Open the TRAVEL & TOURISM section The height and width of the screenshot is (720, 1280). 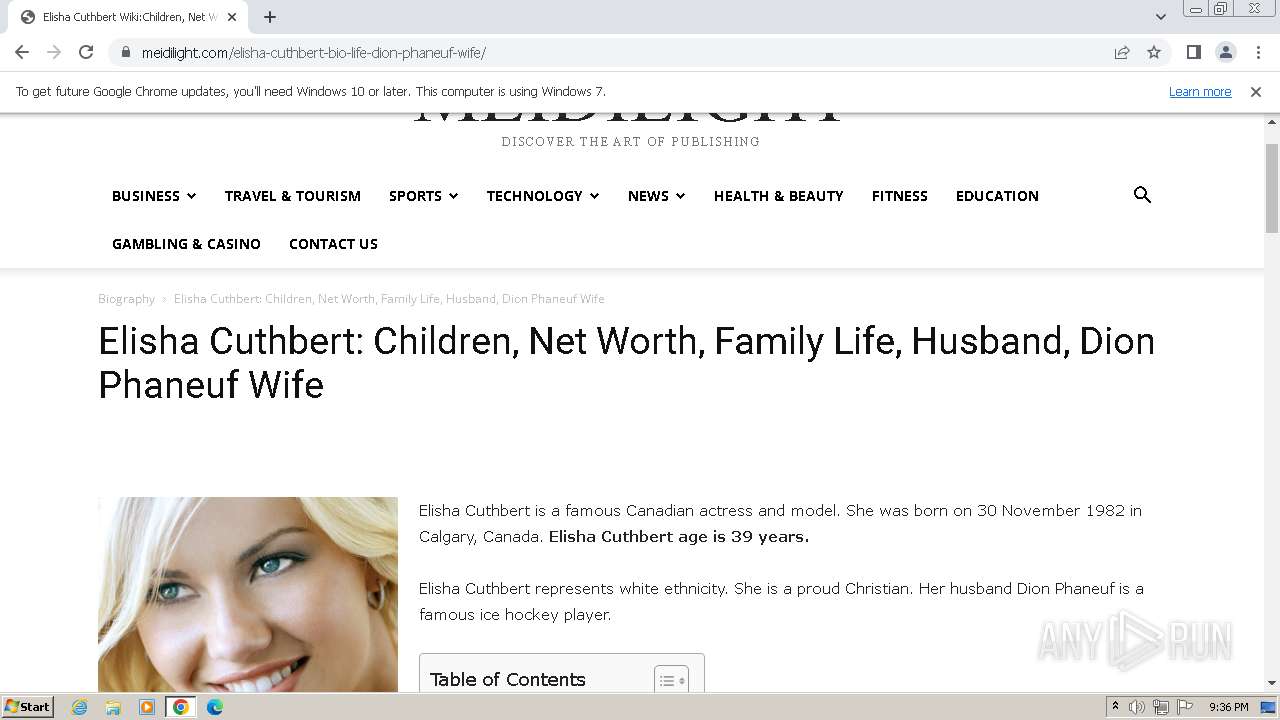pyautogui.click(x=293, y=196)
